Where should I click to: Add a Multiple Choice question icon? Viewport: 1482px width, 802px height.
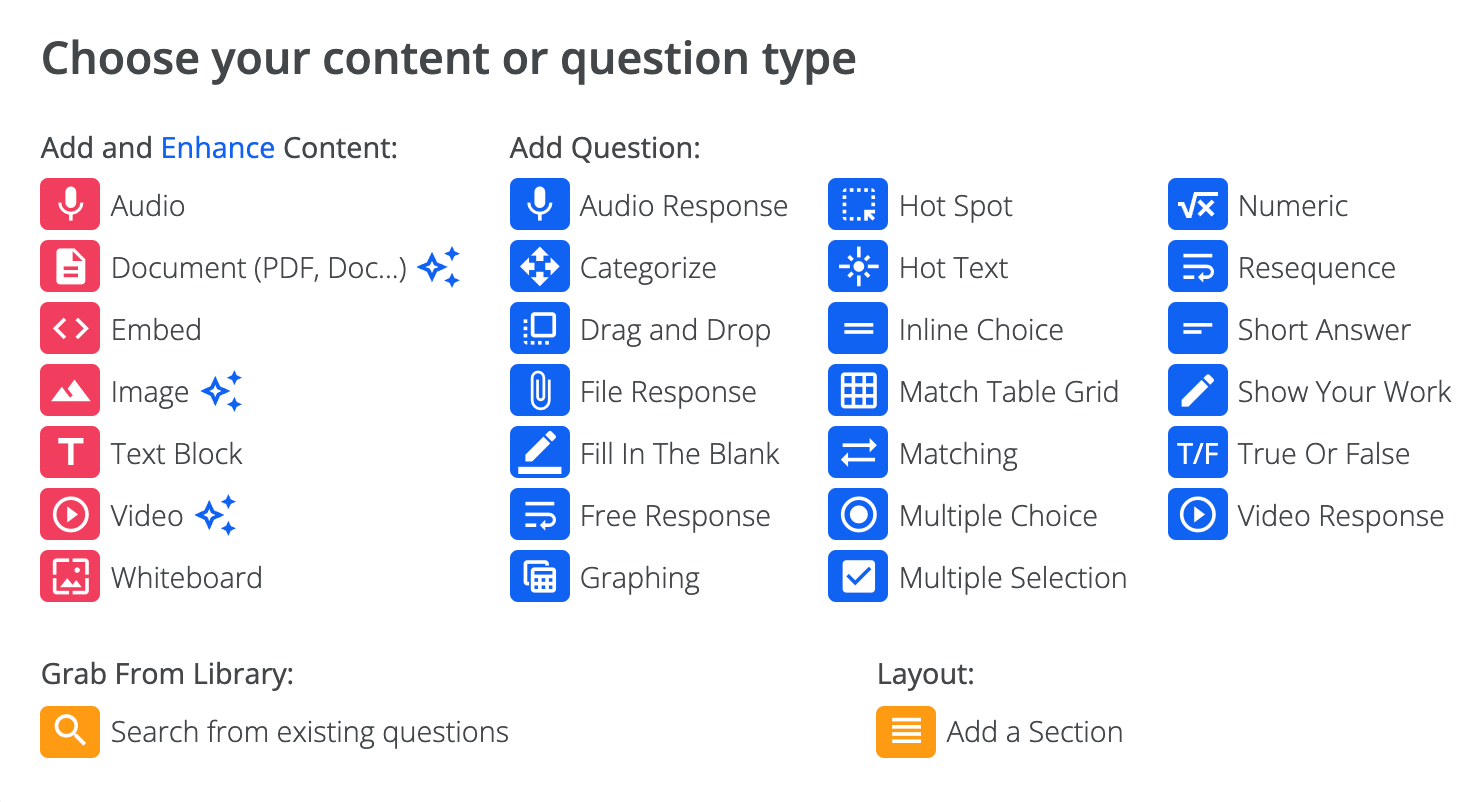pos(858,516)
